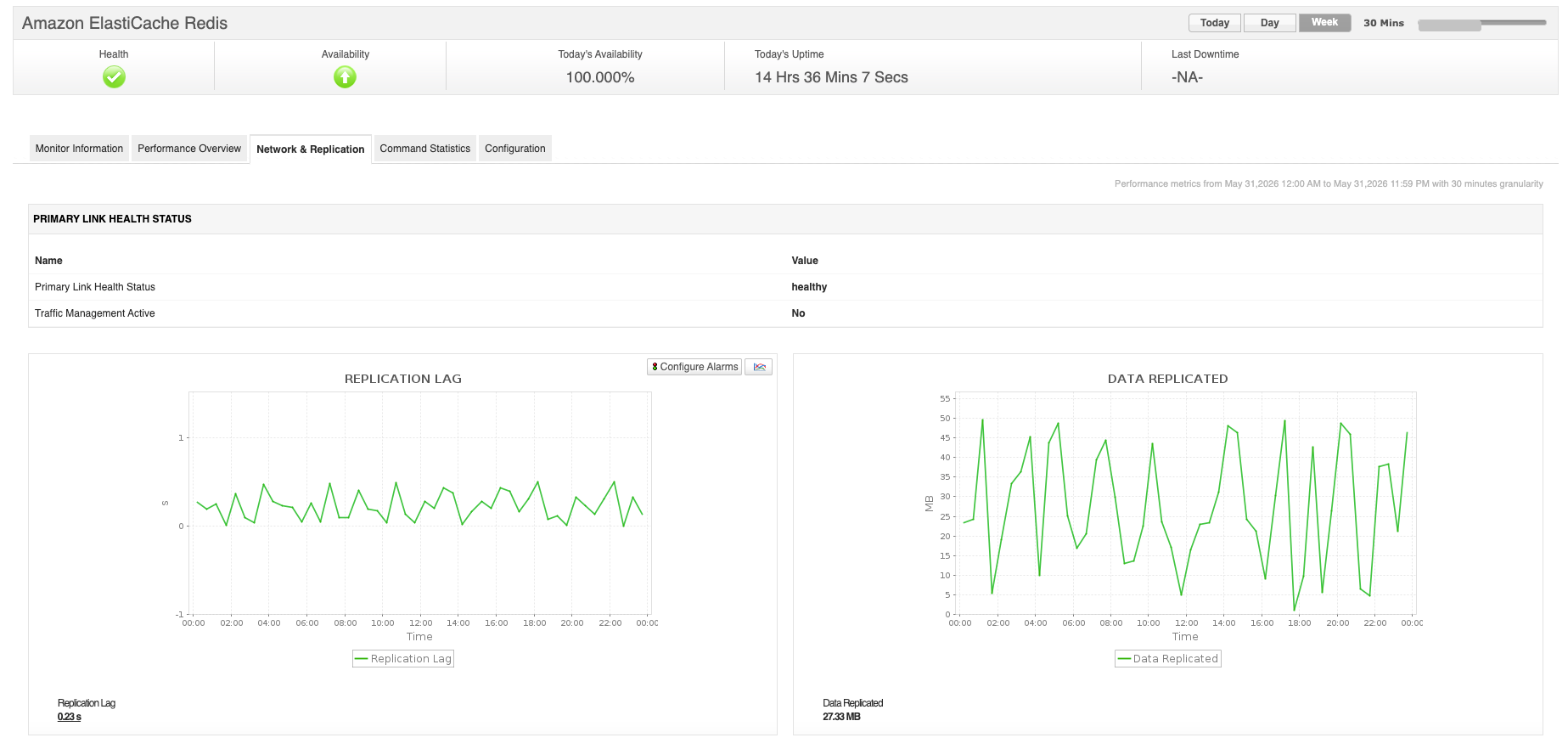This screenshot has width=1568, height=749.
Task: Switch to the Monitor Information tab
Action: (79, 149)
